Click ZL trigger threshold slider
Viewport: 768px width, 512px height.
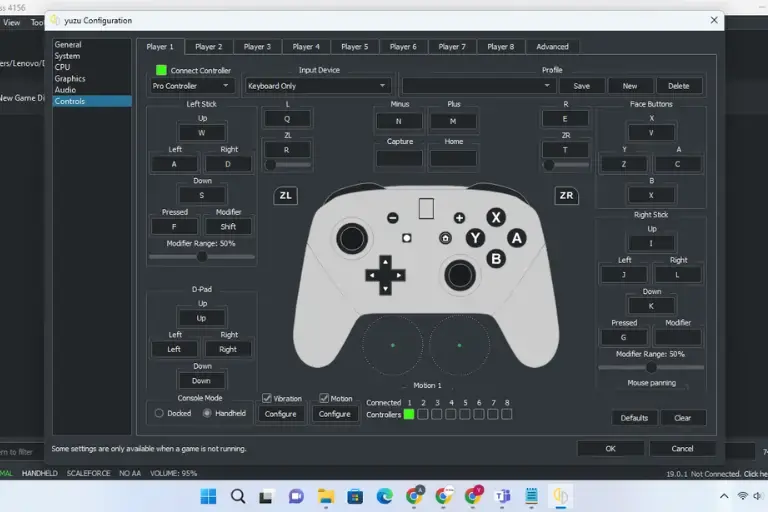click(x=287, y=165)
